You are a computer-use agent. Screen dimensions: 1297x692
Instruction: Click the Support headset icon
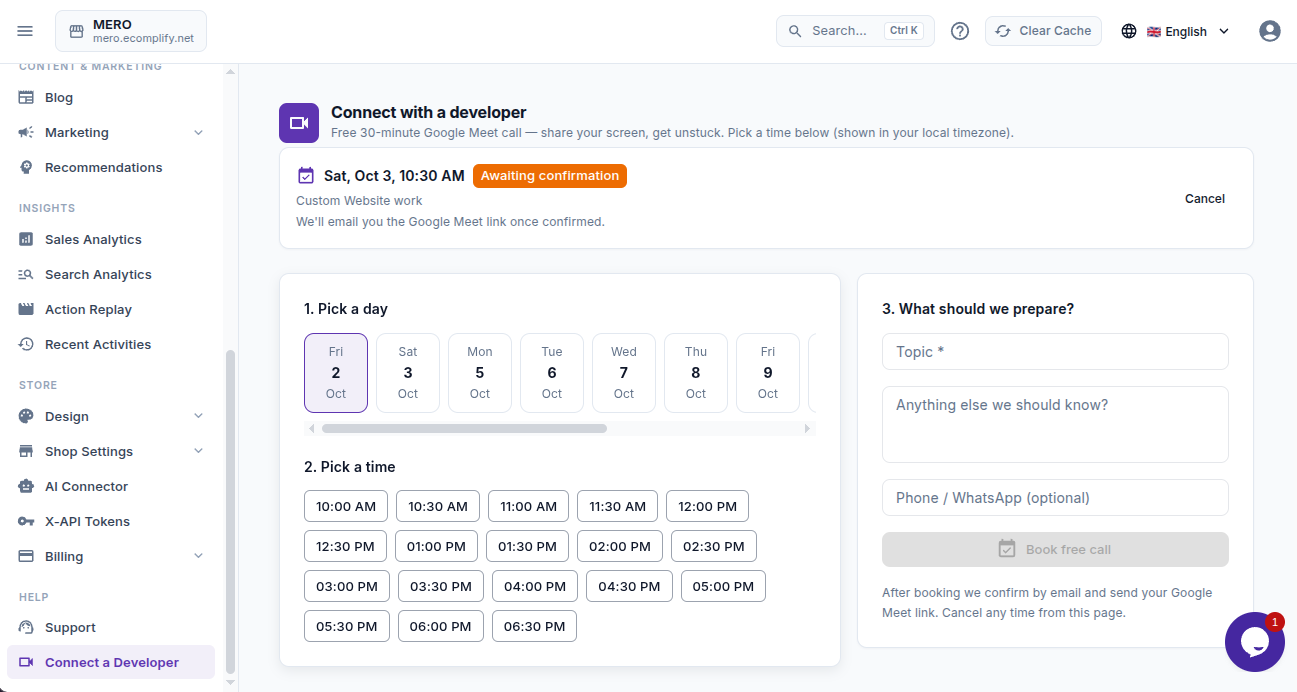pos(26,628)
